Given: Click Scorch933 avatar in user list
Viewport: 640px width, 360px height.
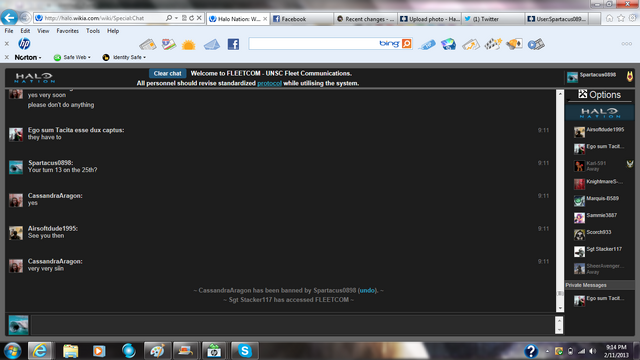Looking at the screenshot, I should 579,234.
